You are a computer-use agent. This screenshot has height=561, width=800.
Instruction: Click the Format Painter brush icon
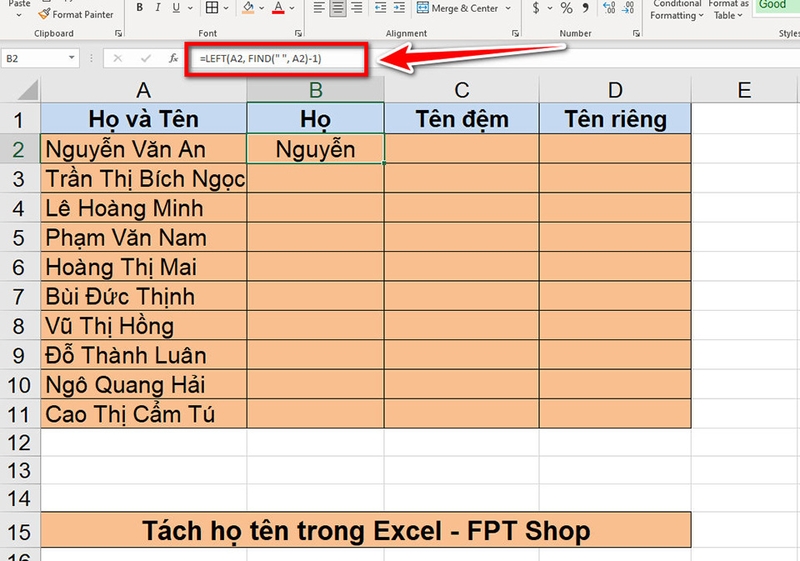click(44, 14)
